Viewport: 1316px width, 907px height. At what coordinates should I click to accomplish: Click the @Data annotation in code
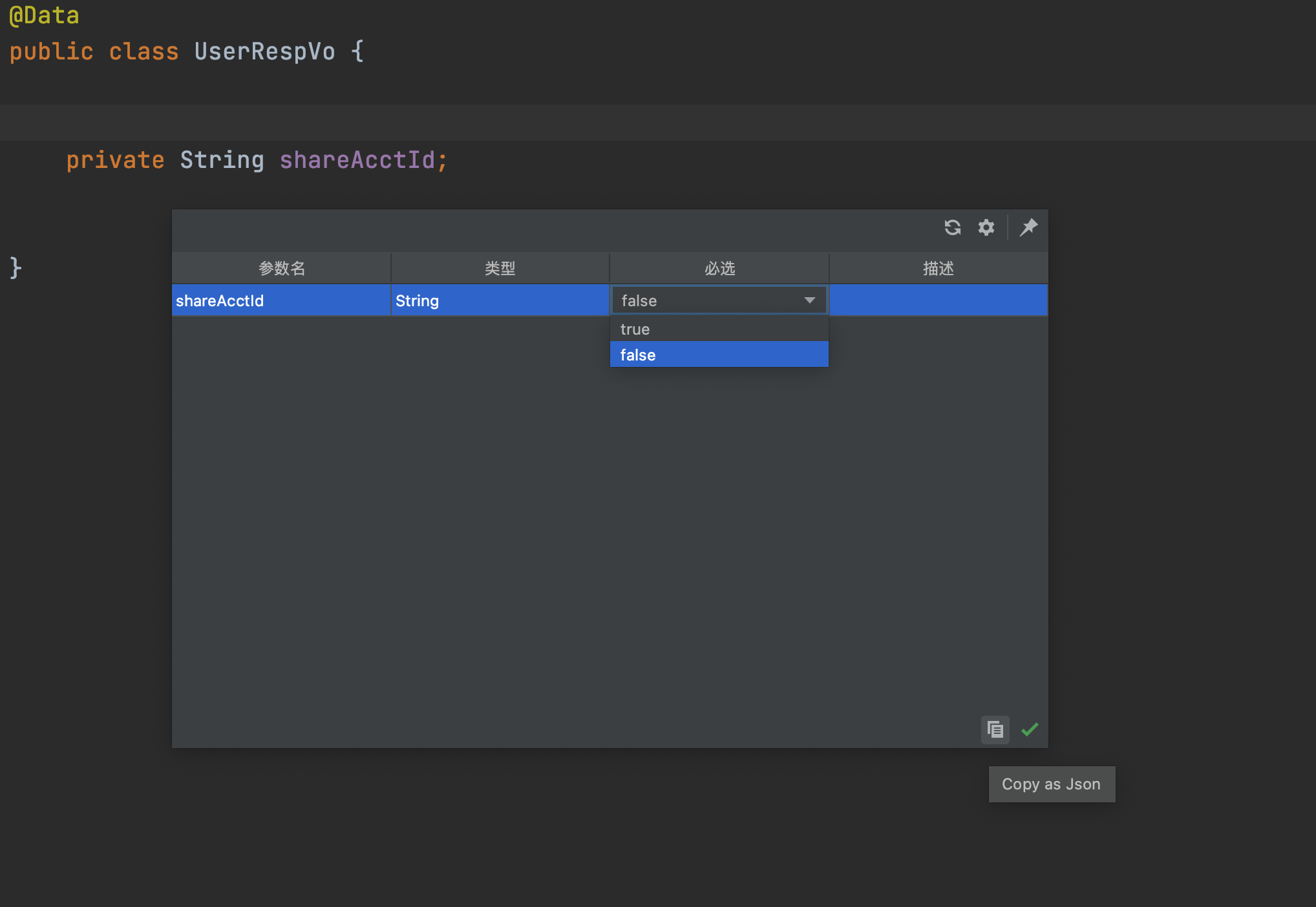click(44, 16)
